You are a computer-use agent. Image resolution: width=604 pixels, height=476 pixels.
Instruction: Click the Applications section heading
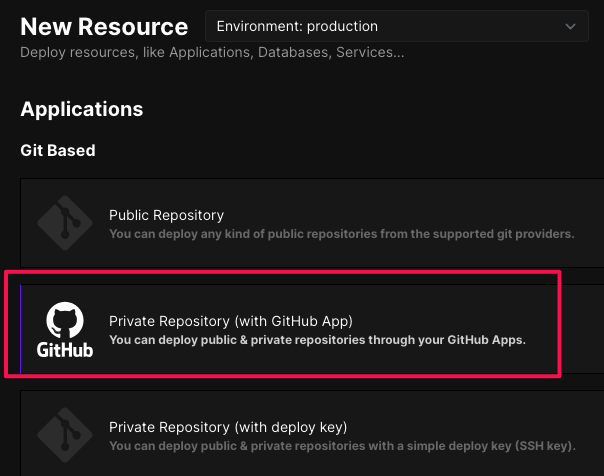pyautogui.click(x=82, y=109)
